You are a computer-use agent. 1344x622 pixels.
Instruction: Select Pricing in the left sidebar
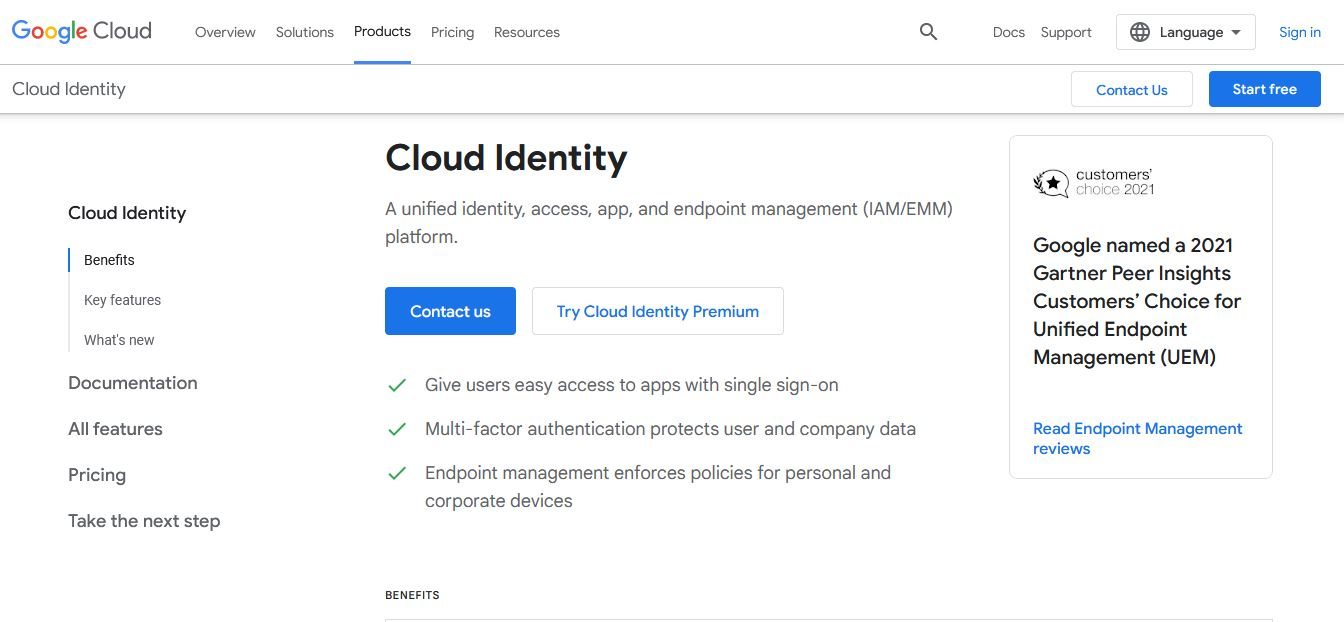point(97,475)
